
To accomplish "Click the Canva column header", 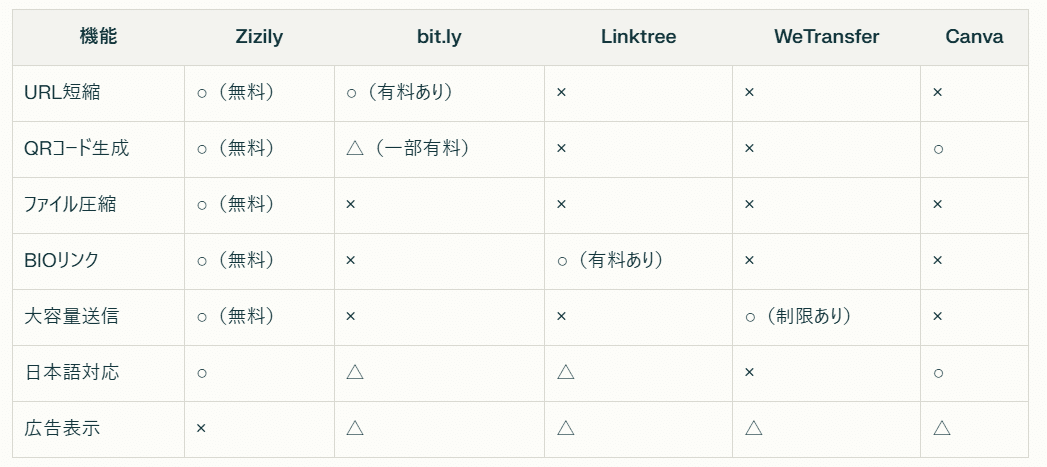I will (x=973, y=37).
